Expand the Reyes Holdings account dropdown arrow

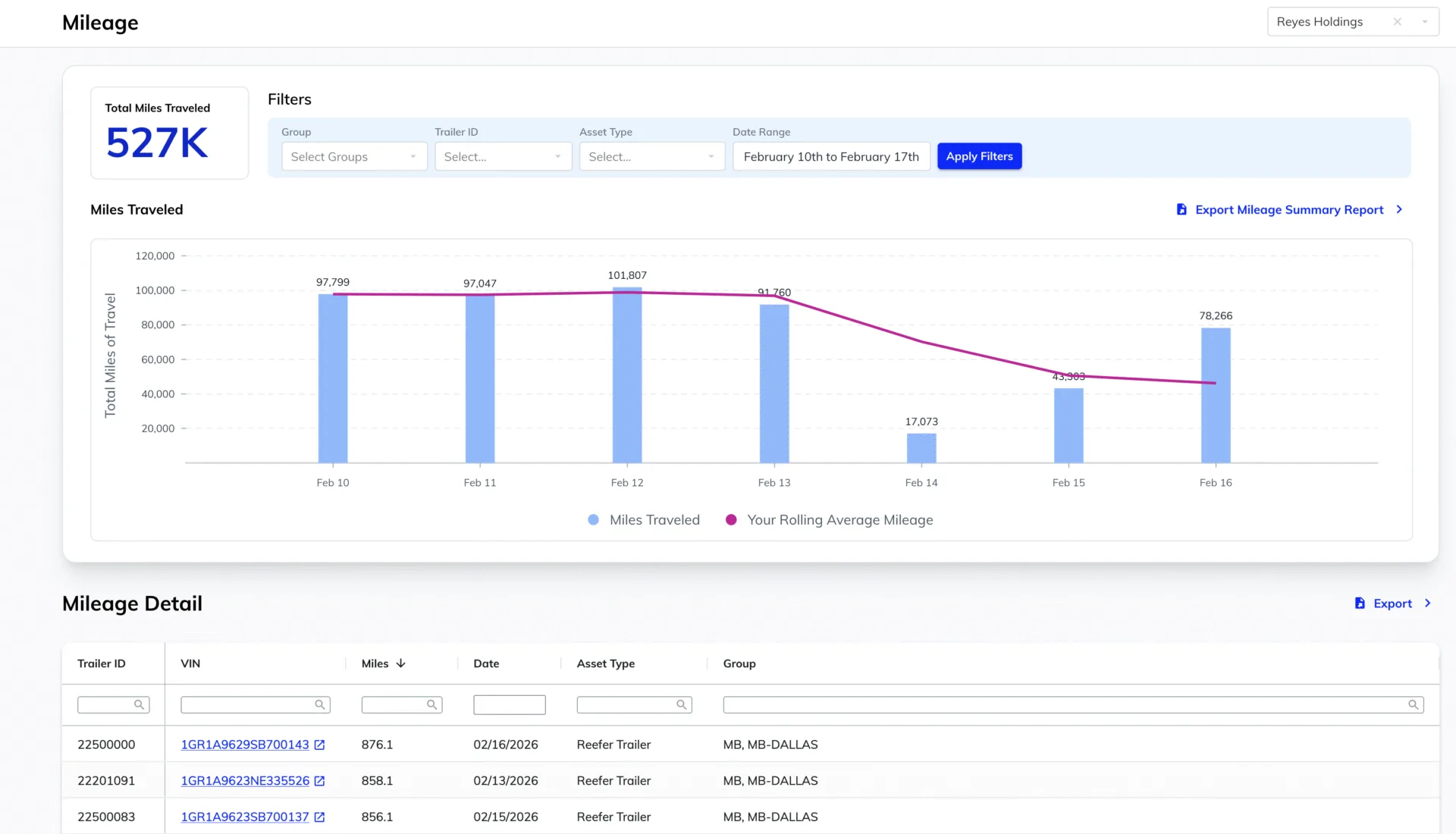[x=1425, y=22]
